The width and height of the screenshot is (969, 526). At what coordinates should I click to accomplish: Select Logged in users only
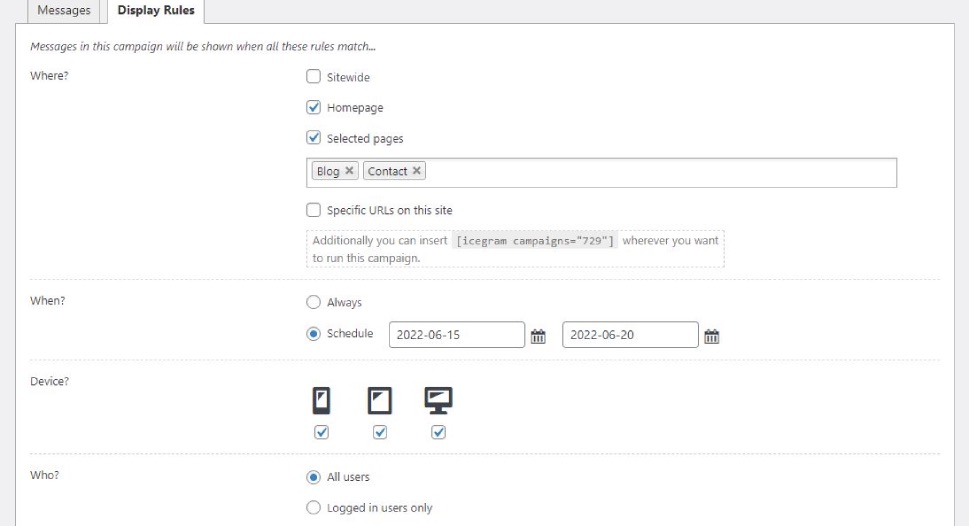[313, 507]
